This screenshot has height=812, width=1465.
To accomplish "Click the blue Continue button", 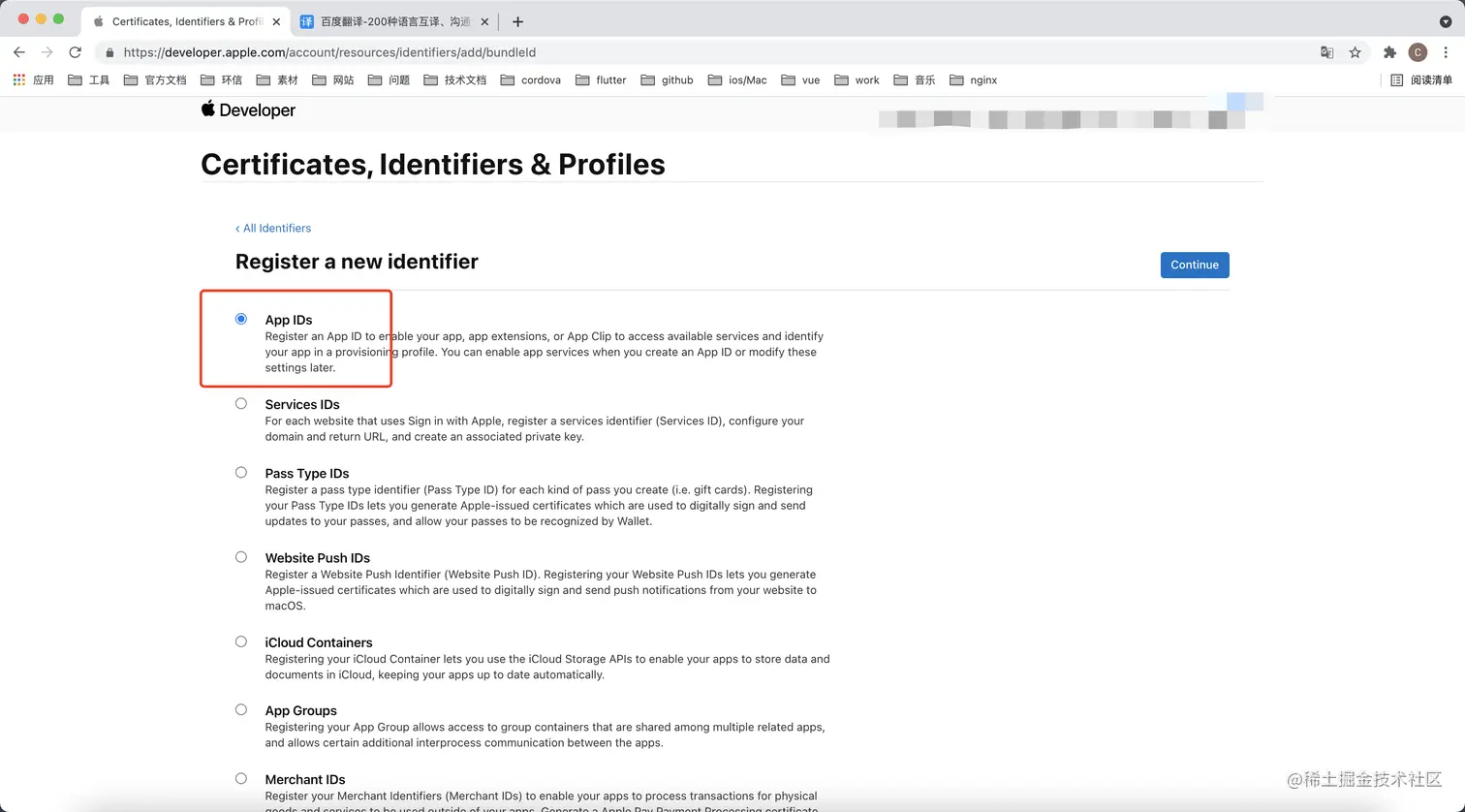I will tap(1195, 265).
